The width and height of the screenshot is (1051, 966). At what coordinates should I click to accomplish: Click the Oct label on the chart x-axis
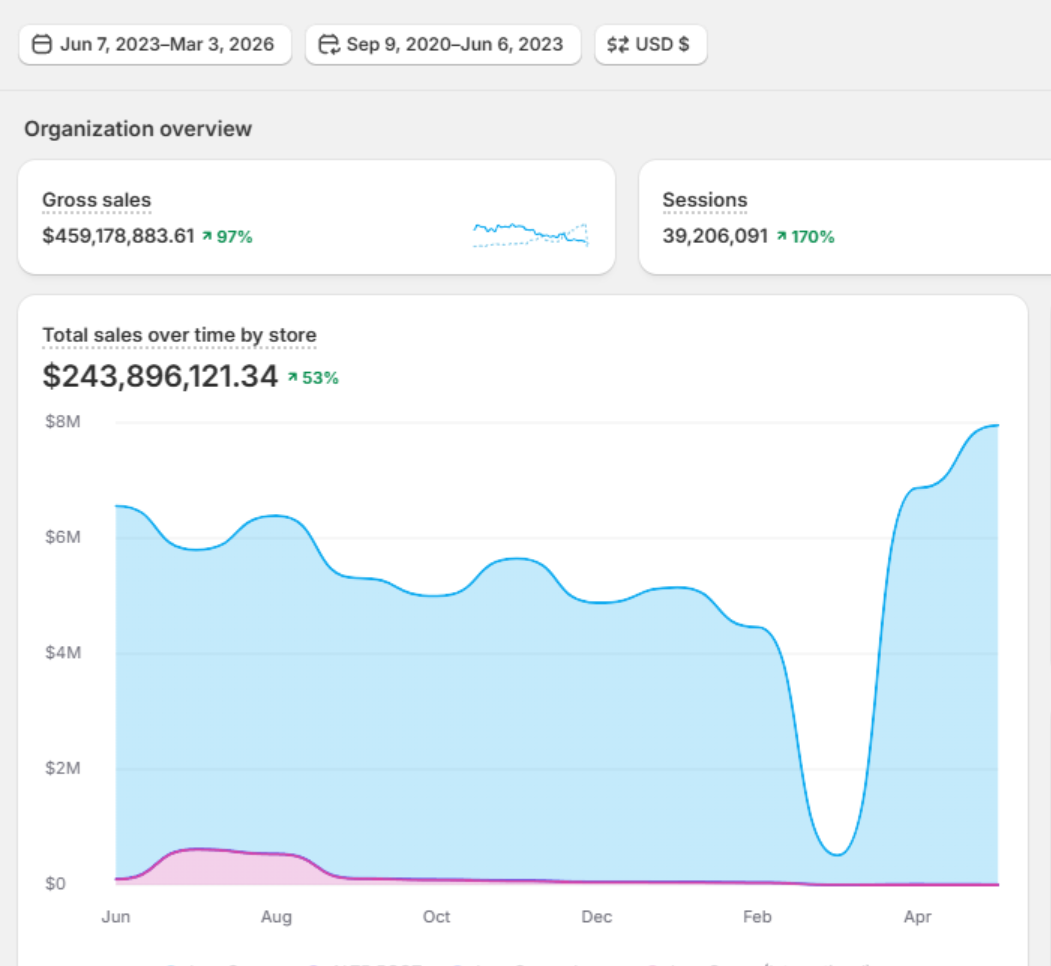[436, 917]
